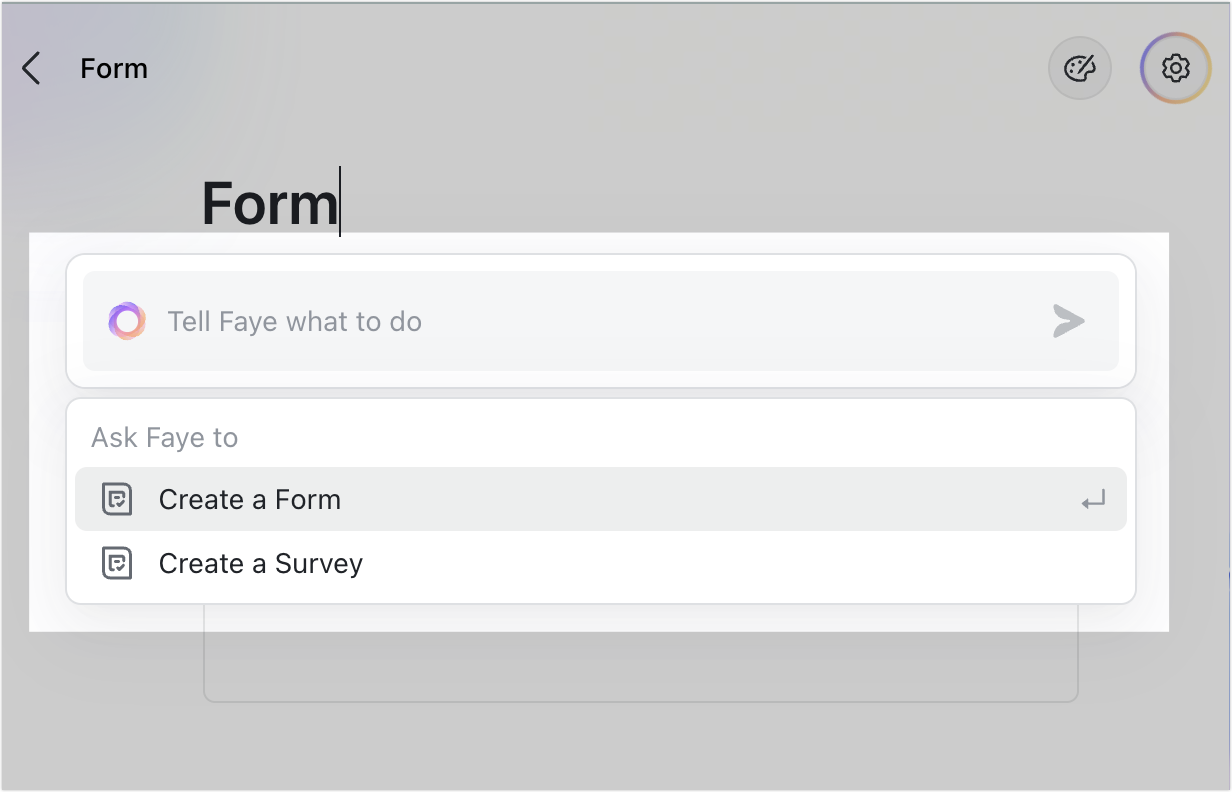
Task: Select the form icon beside "Create a Form"
Action: pos(118,499)
